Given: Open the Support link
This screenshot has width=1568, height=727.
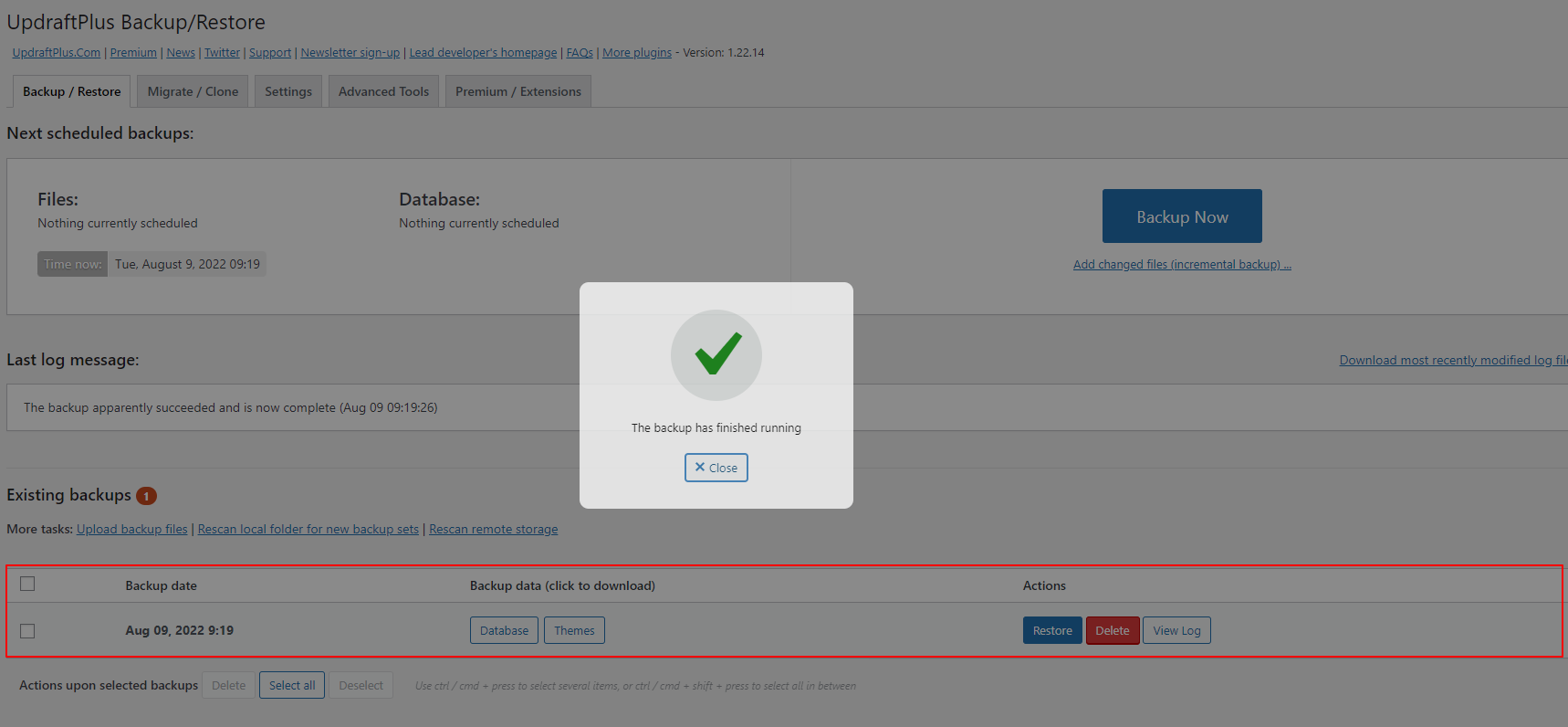Looking at the screenshot, I should point(270,53).
